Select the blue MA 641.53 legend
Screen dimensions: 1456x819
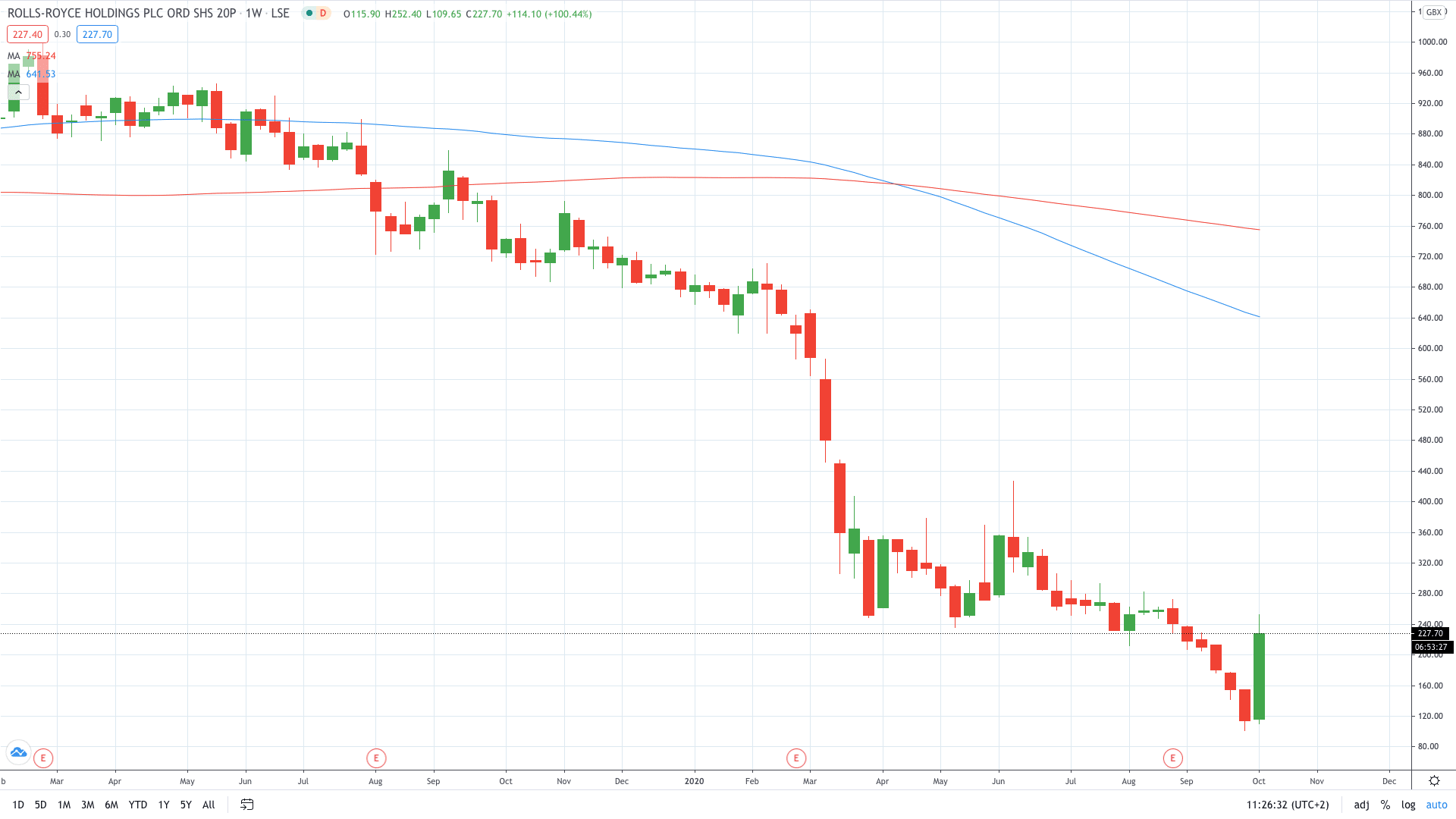coord(32,74)
